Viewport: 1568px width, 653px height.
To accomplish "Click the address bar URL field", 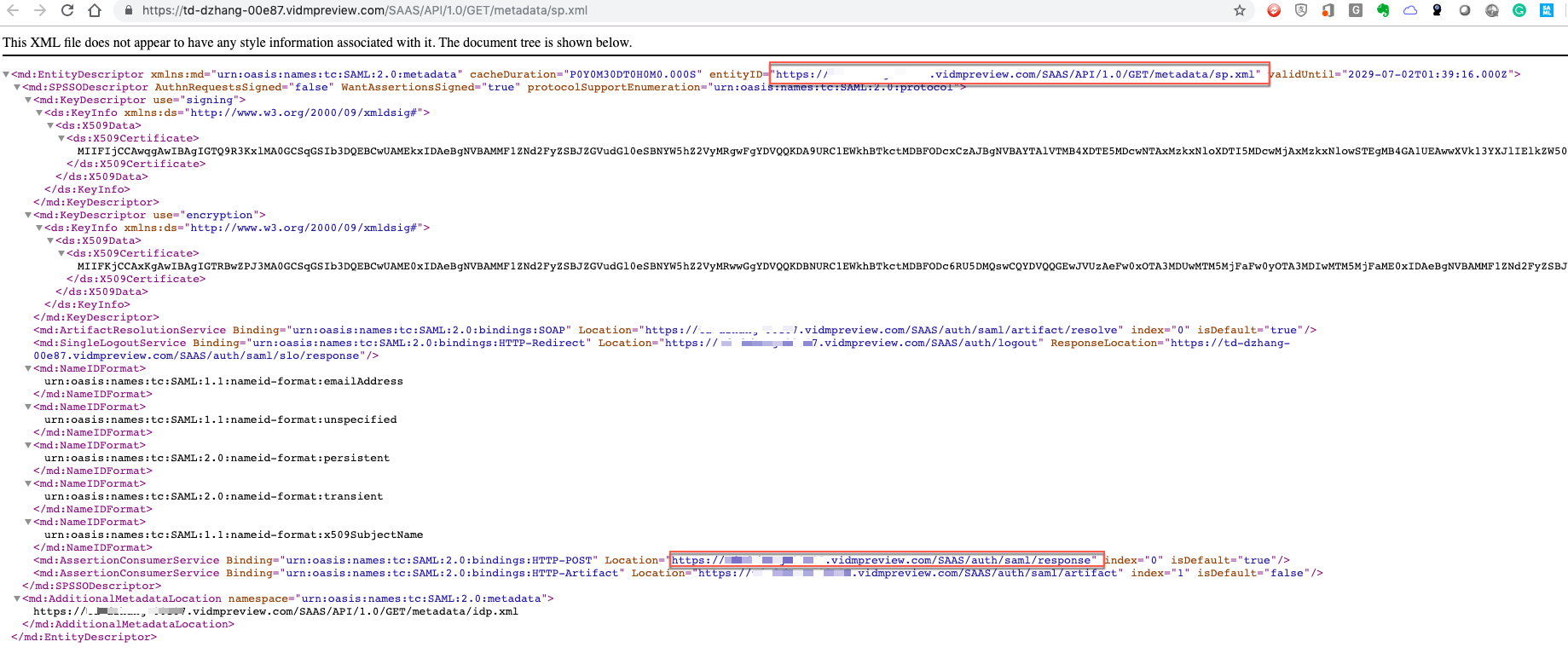I will 597,10.
